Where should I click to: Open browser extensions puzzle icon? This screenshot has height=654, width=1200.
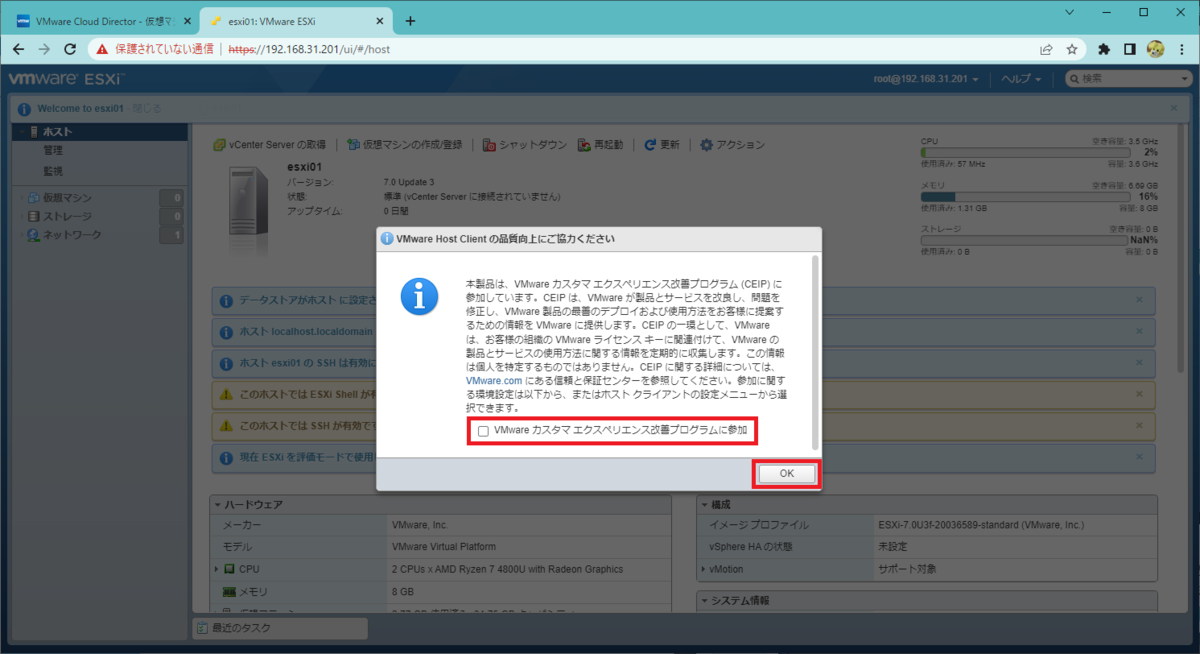tap(1104, 49)
